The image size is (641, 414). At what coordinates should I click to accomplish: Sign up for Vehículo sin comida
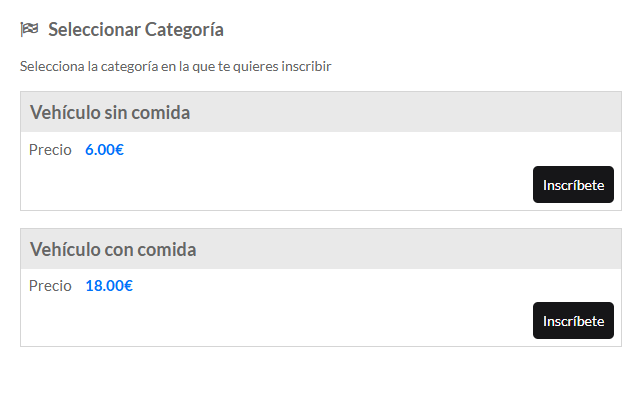click(573, 185)
